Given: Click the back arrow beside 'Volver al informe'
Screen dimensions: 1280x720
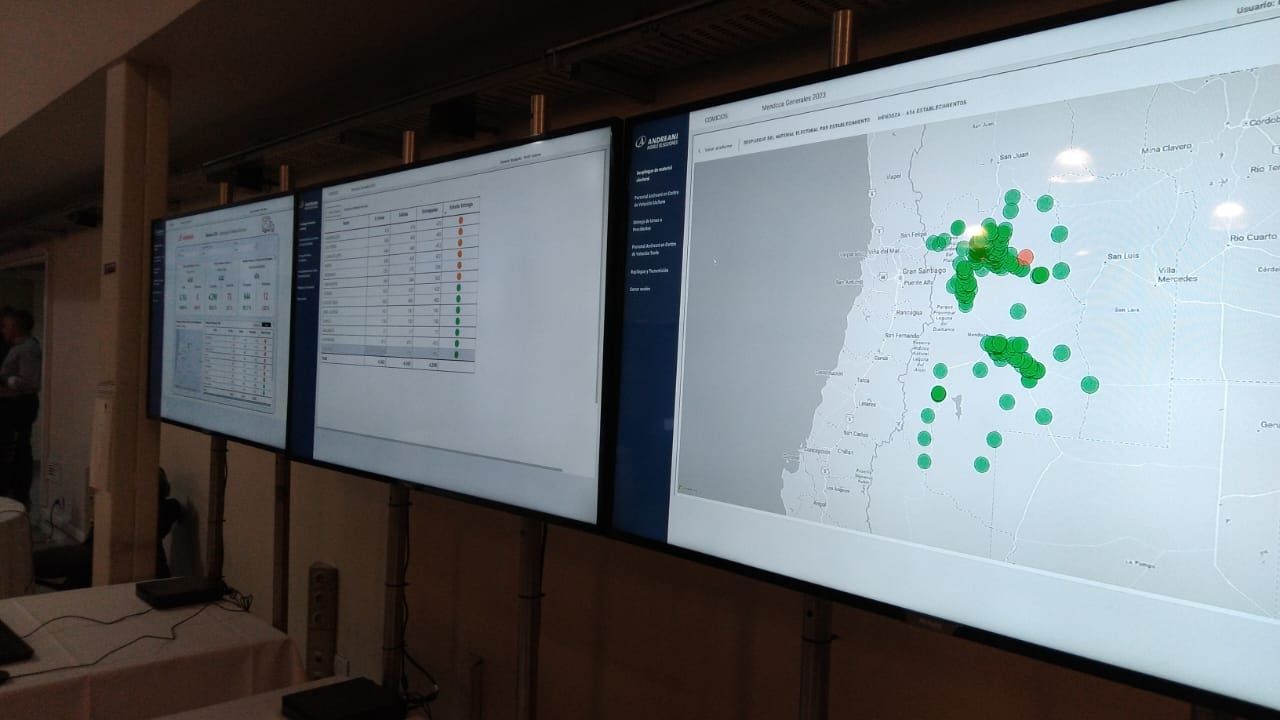Looking at the screenshot, I should (x=700, y=148).
